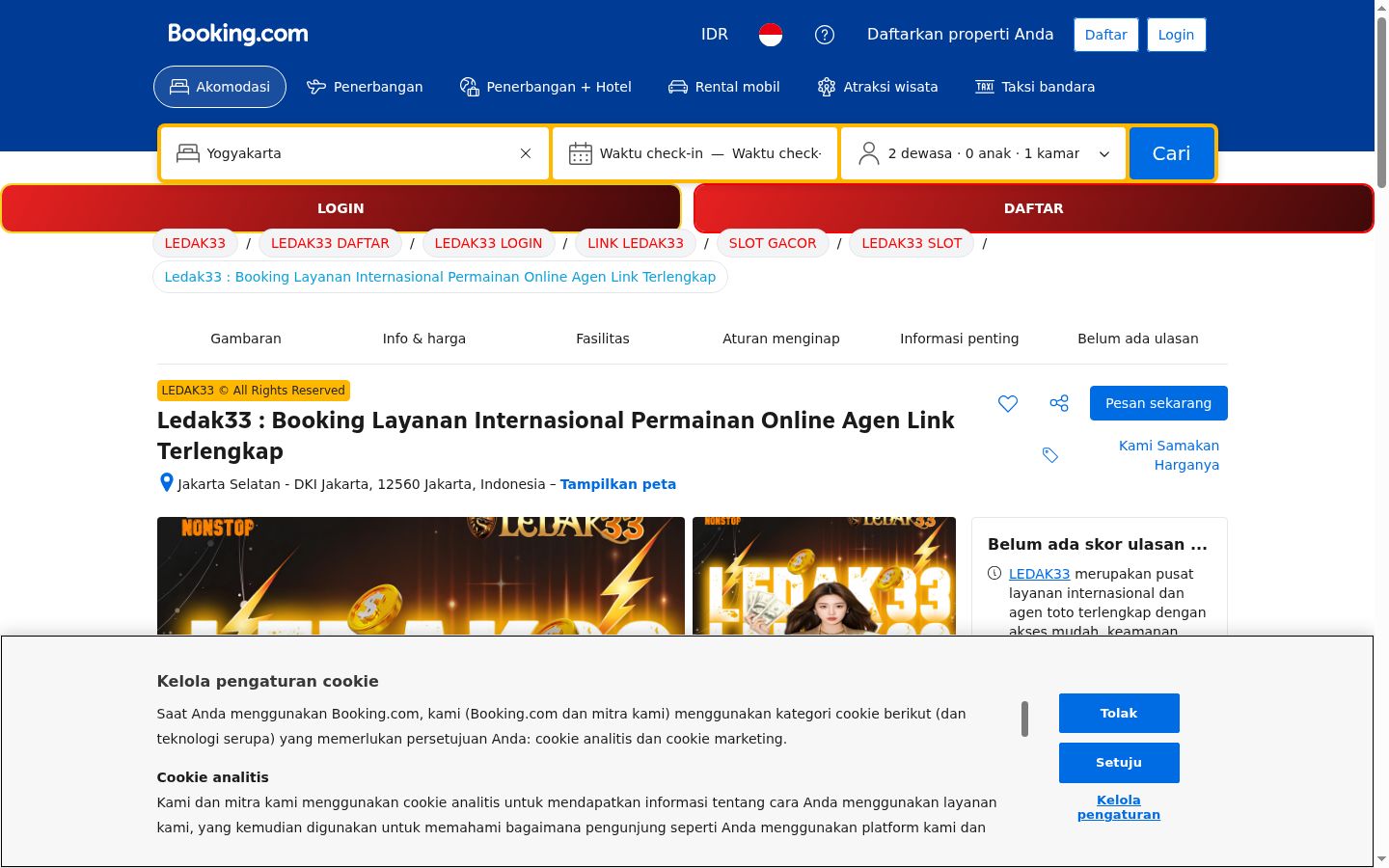Jump to the Gambaran section
The width and height of the screenshot is (1389, 868).
point(246,339)
